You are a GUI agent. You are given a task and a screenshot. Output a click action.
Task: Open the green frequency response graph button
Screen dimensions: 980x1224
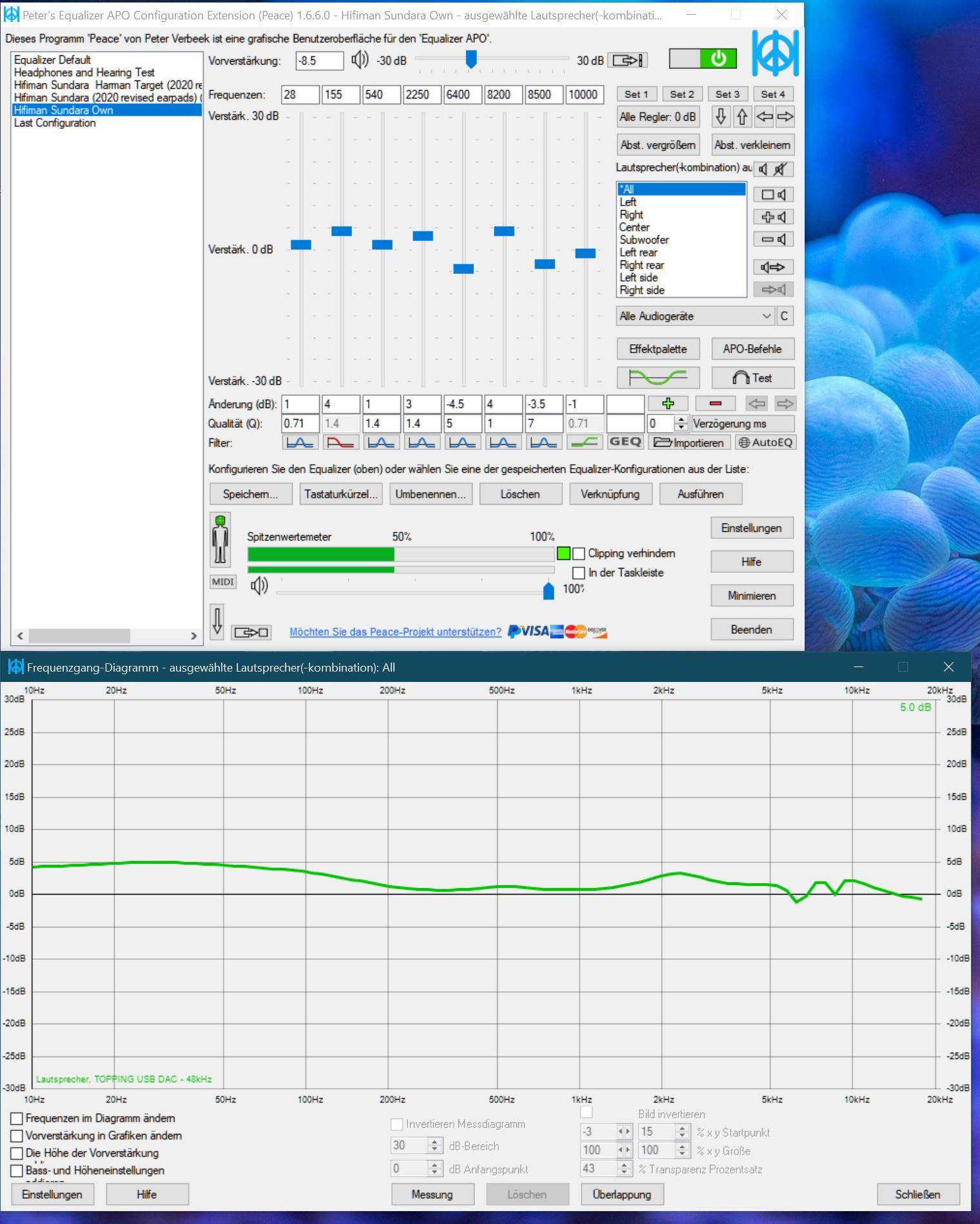click(658, 378)
